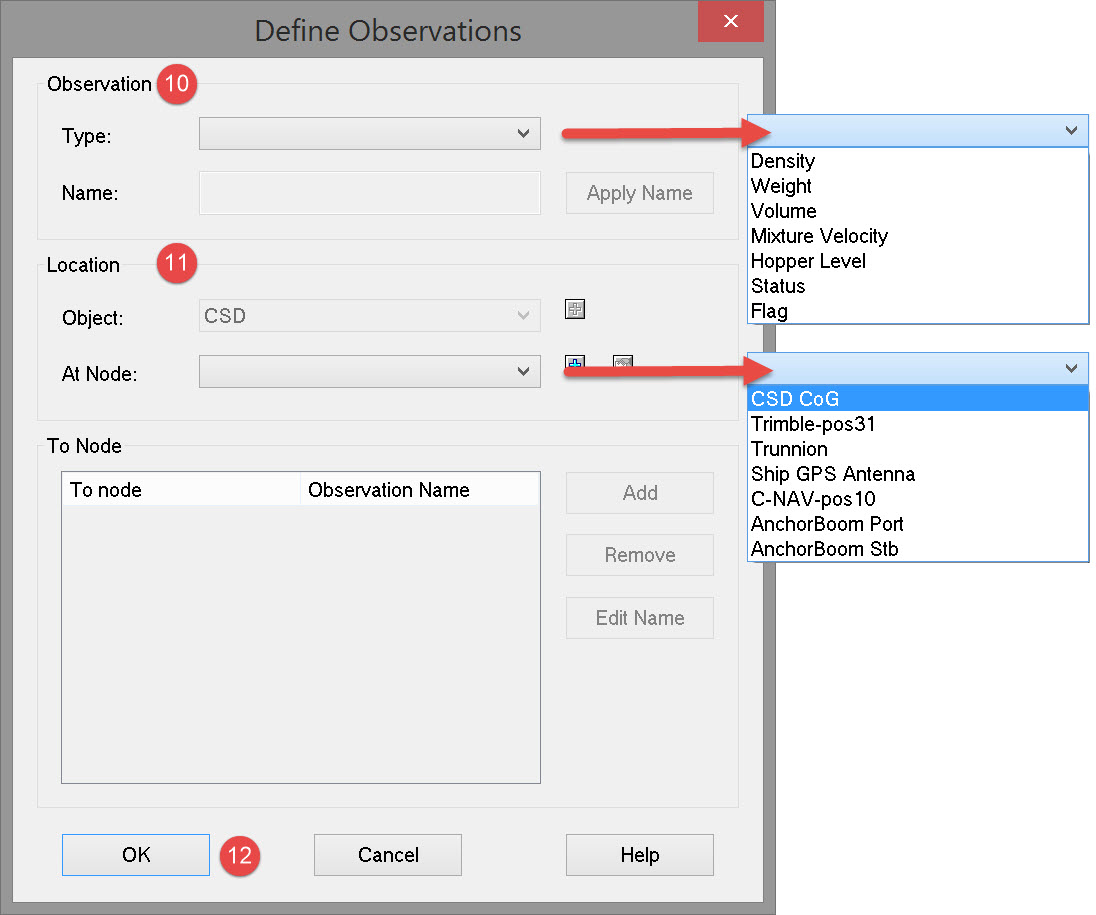Click the 'Observation Name' column header
Image resolution: width=1096 pixels, height=915 pixels.
(x=420, y=489)
